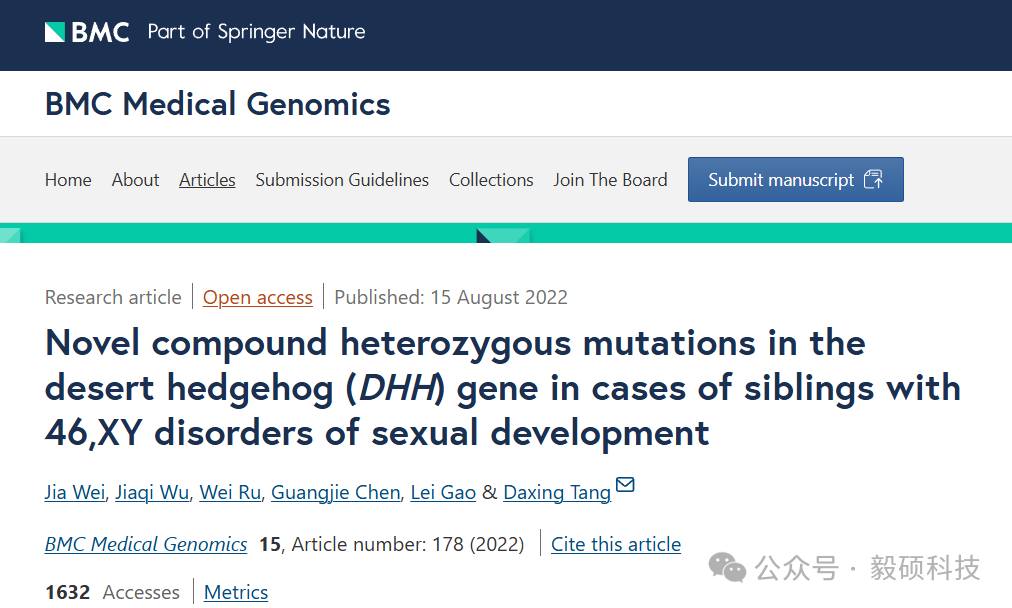Click the BMC logo icon

click(55, 32)
